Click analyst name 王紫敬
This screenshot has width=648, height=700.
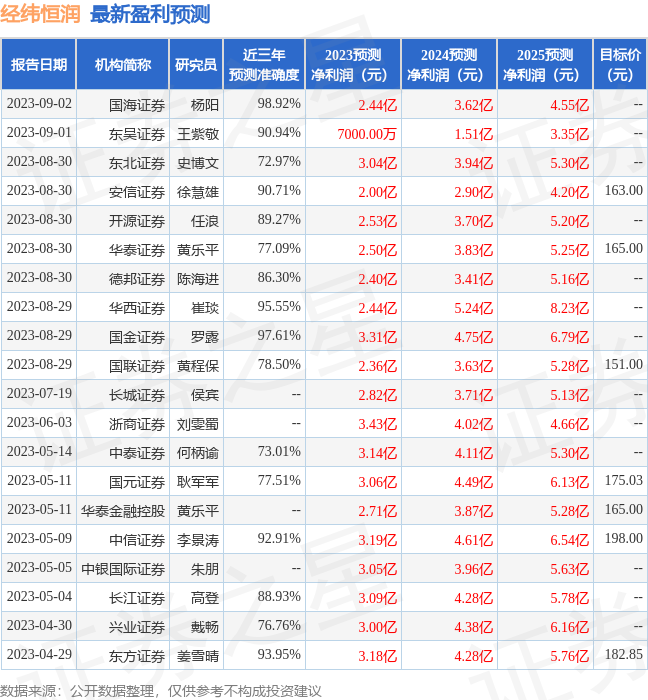[198, 134]
